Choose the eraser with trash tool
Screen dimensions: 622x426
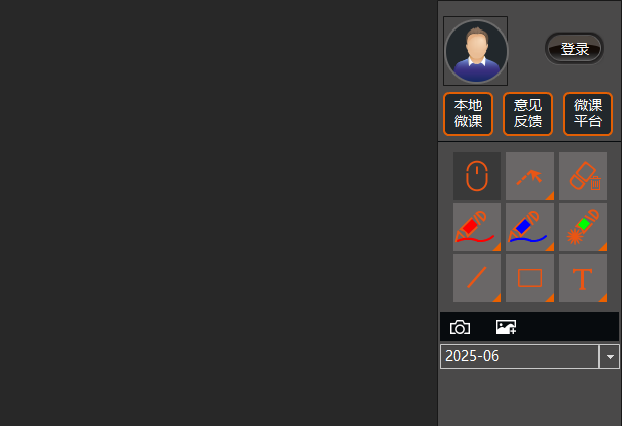point(583,176)
